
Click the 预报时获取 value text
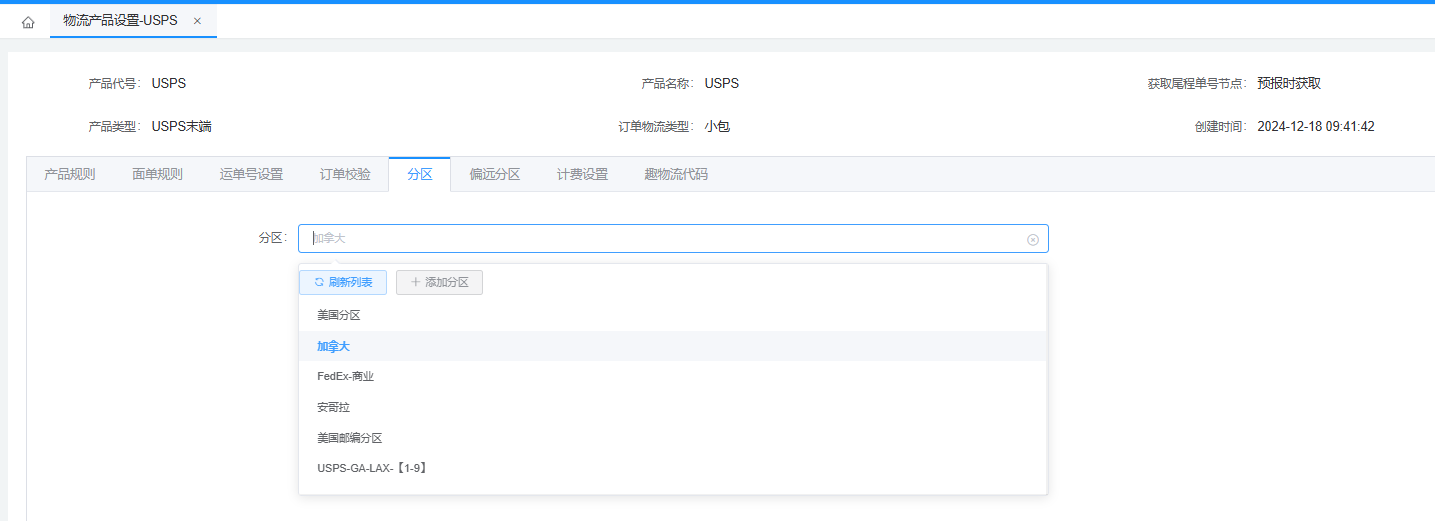point(1289,84)
